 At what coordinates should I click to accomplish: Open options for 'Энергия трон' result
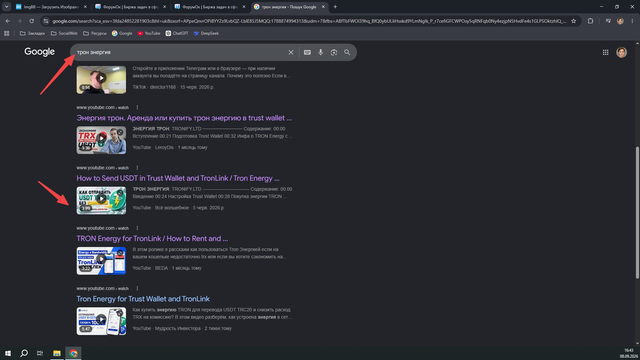coord(137,107)
